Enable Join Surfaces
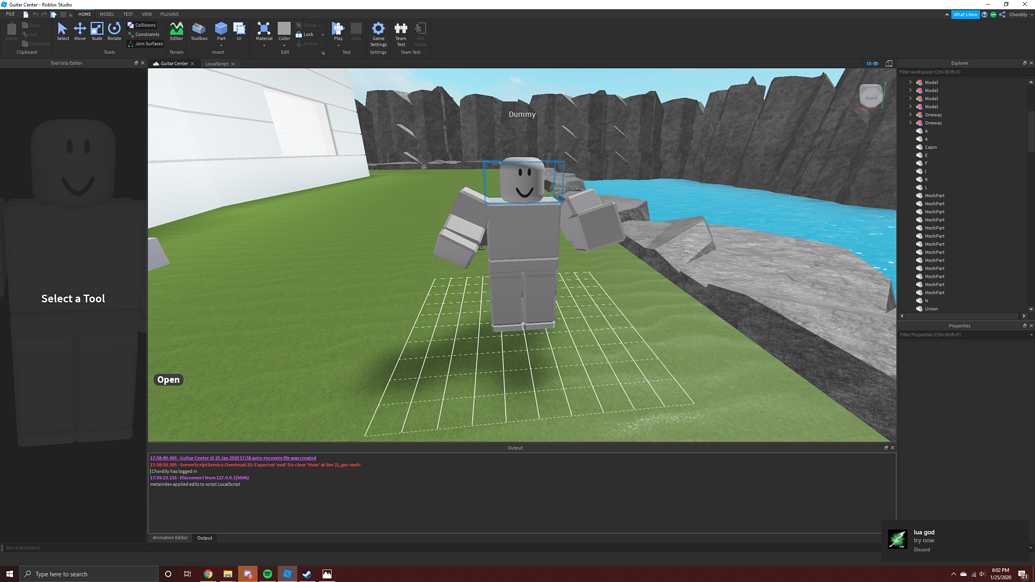 tap(144, 43)
